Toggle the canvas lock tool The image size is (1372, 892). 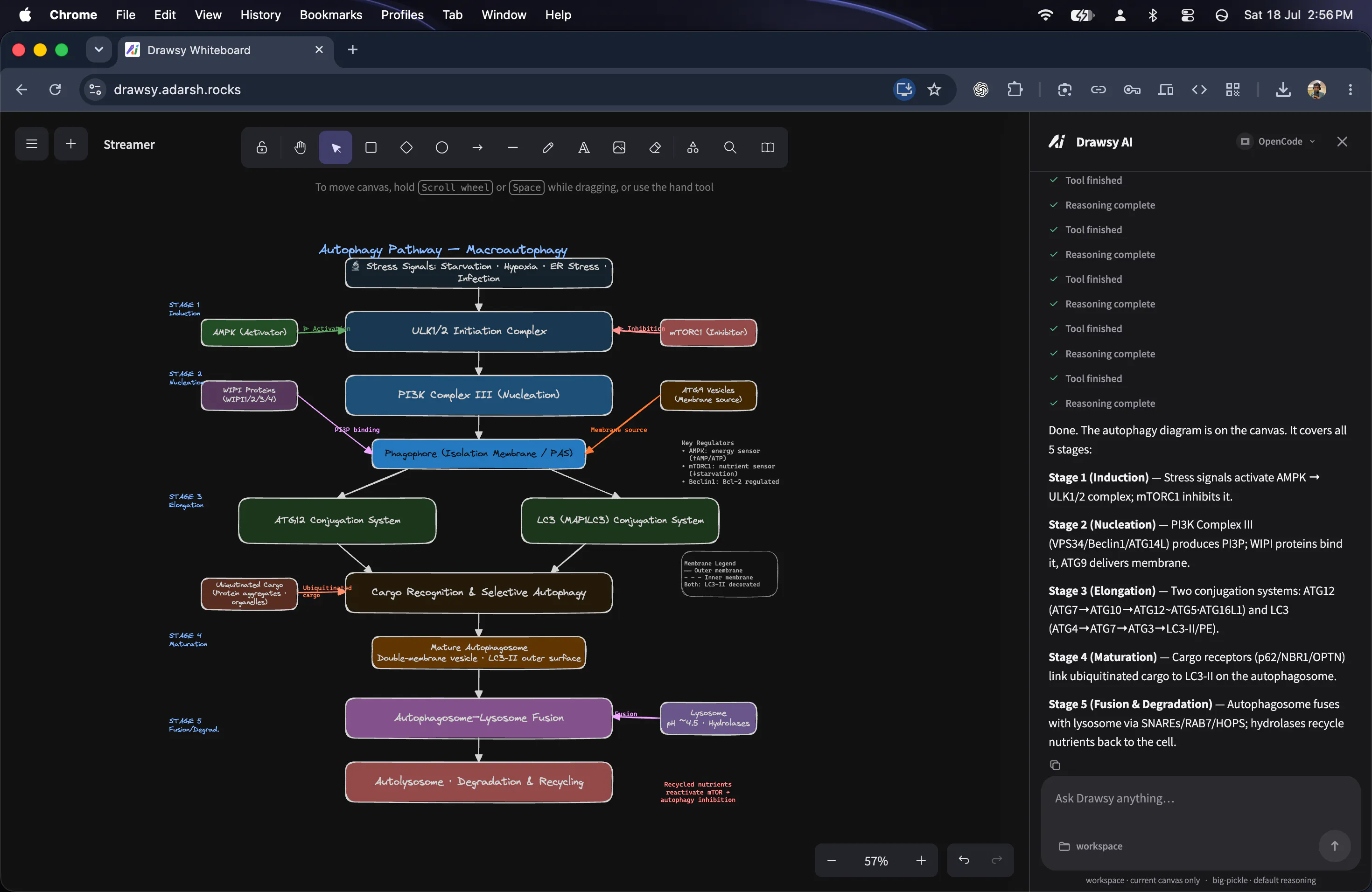[262, 147]
